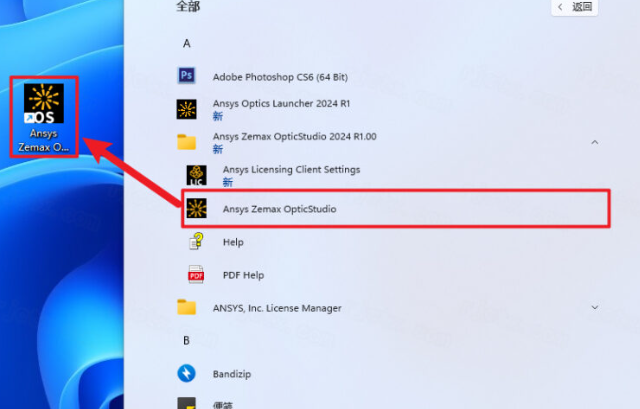The width and height of the screenshot is (640, 409).
Task: Click the Ansys Optics Launcher app icon
Action: click(x=186, y=109)
